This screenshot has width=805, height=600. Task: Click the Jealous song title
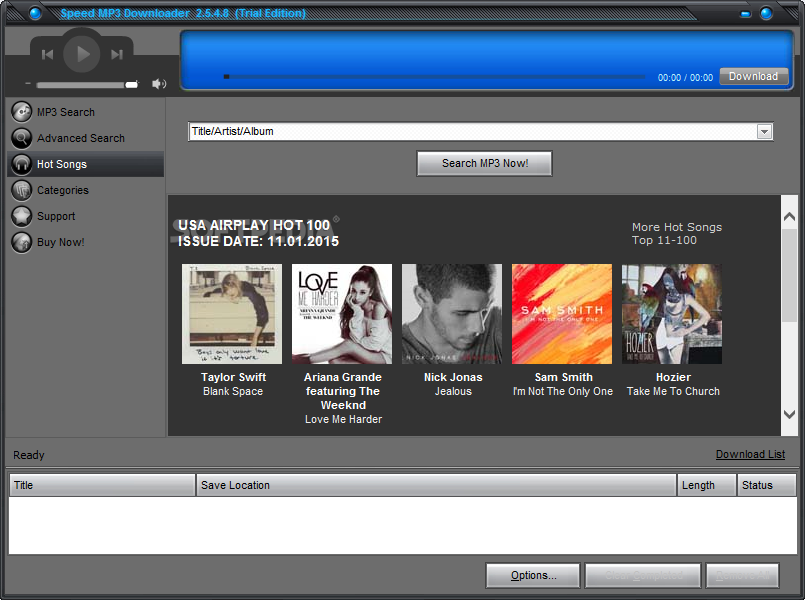point(453,391)
